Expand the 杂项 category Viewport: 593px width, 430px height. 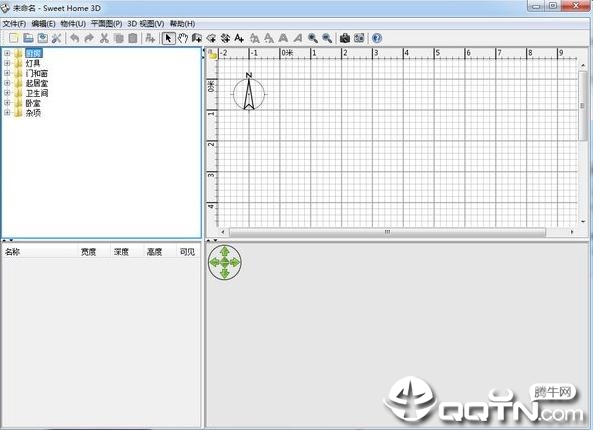coord(7,112)
